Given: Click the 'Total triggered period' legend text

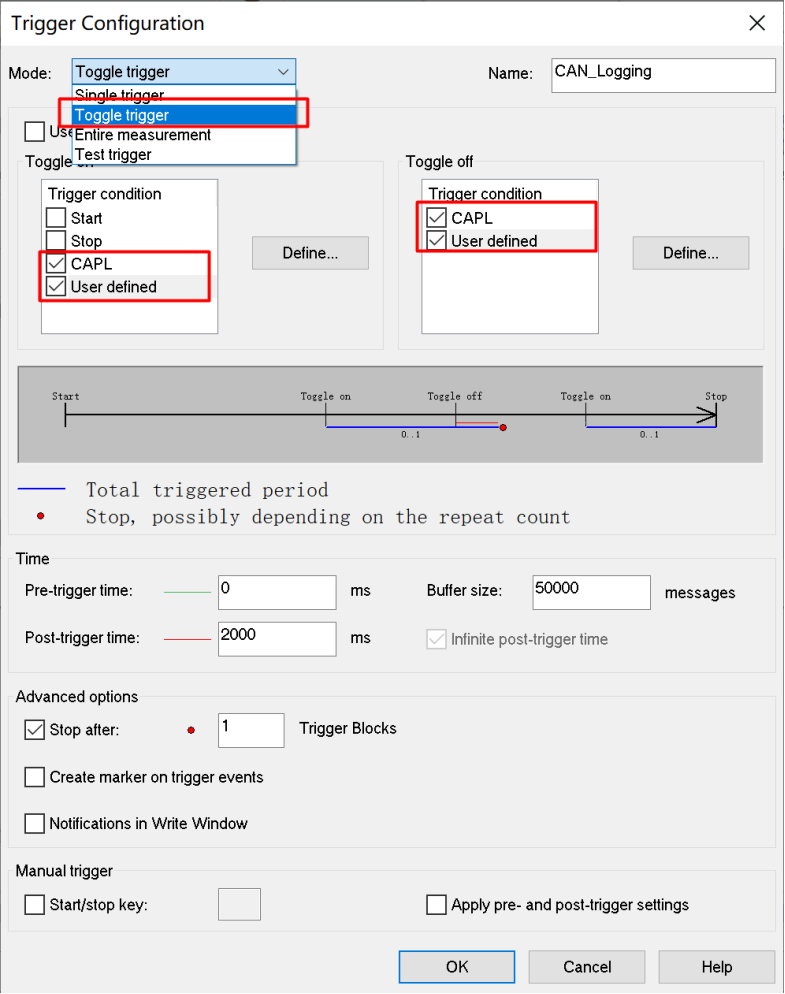Looking at the screenshot, I should tap(207, 489).
